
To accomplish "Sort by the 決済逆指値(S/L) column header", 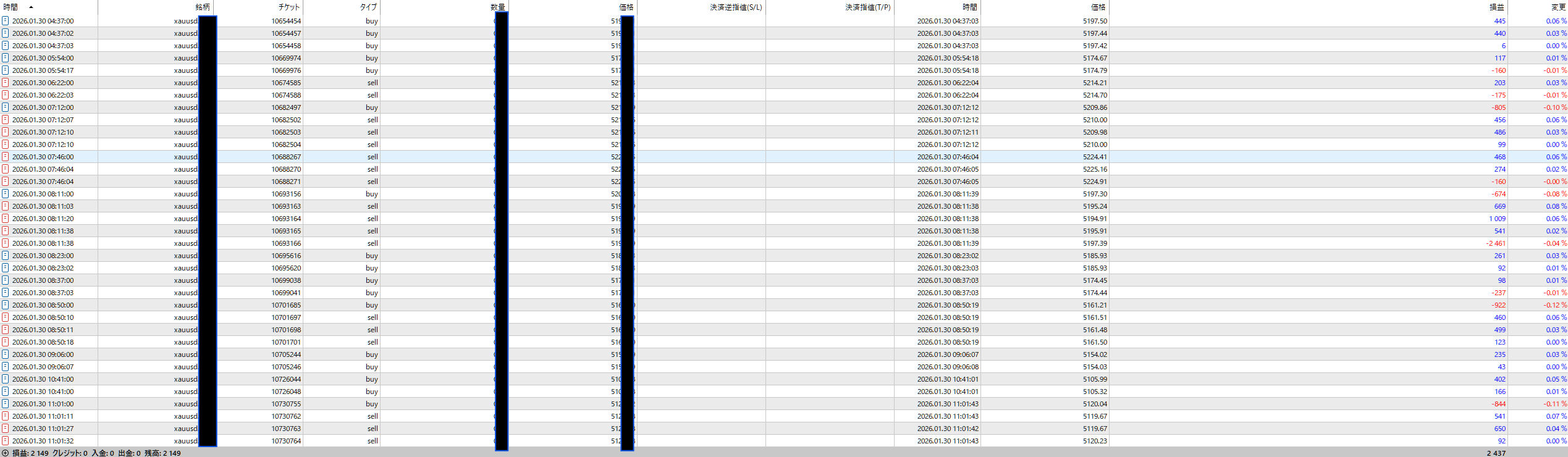I will pyautogui.click(x=736, y=7).
